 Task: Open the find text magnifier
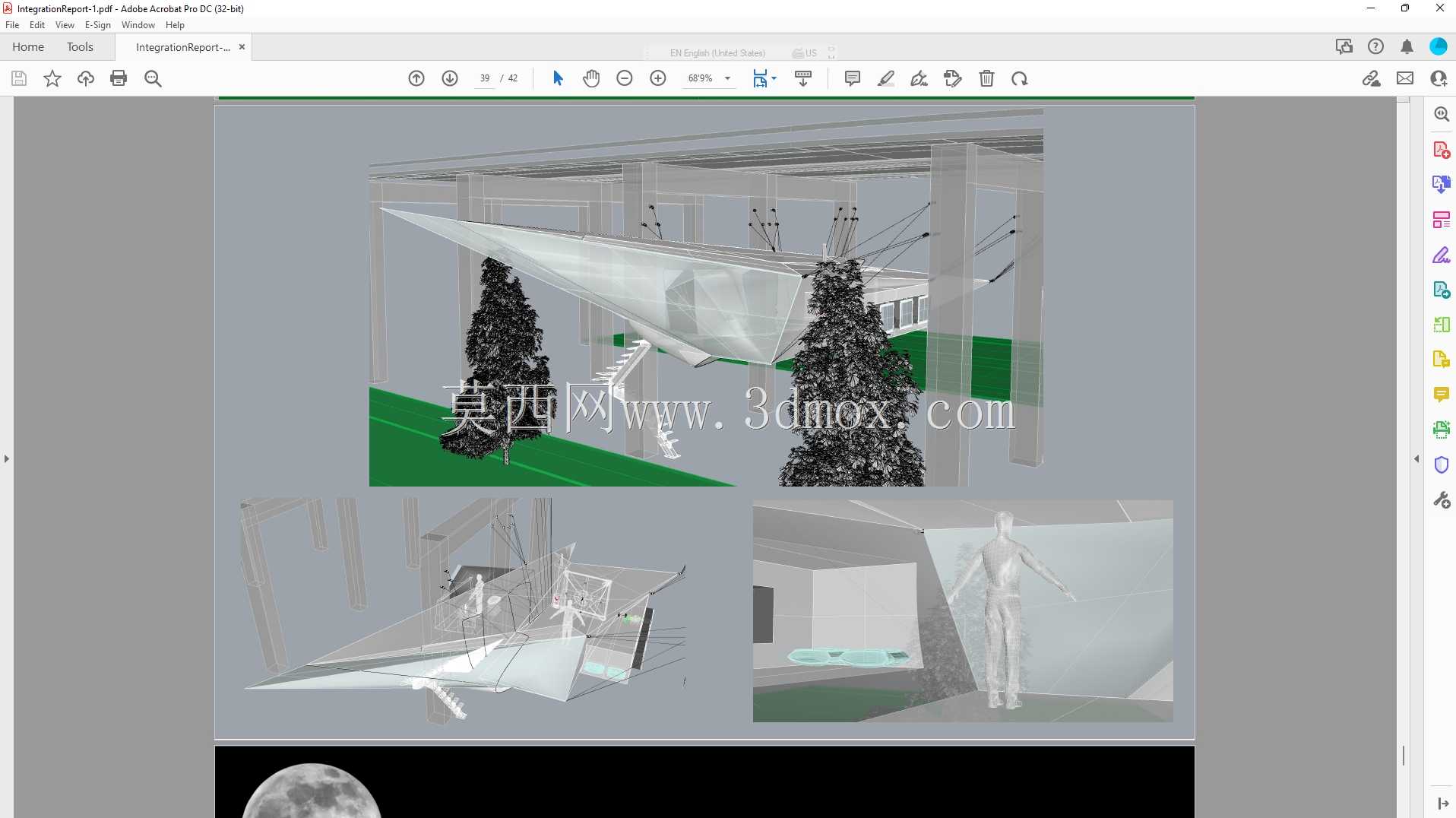(153, 78)
